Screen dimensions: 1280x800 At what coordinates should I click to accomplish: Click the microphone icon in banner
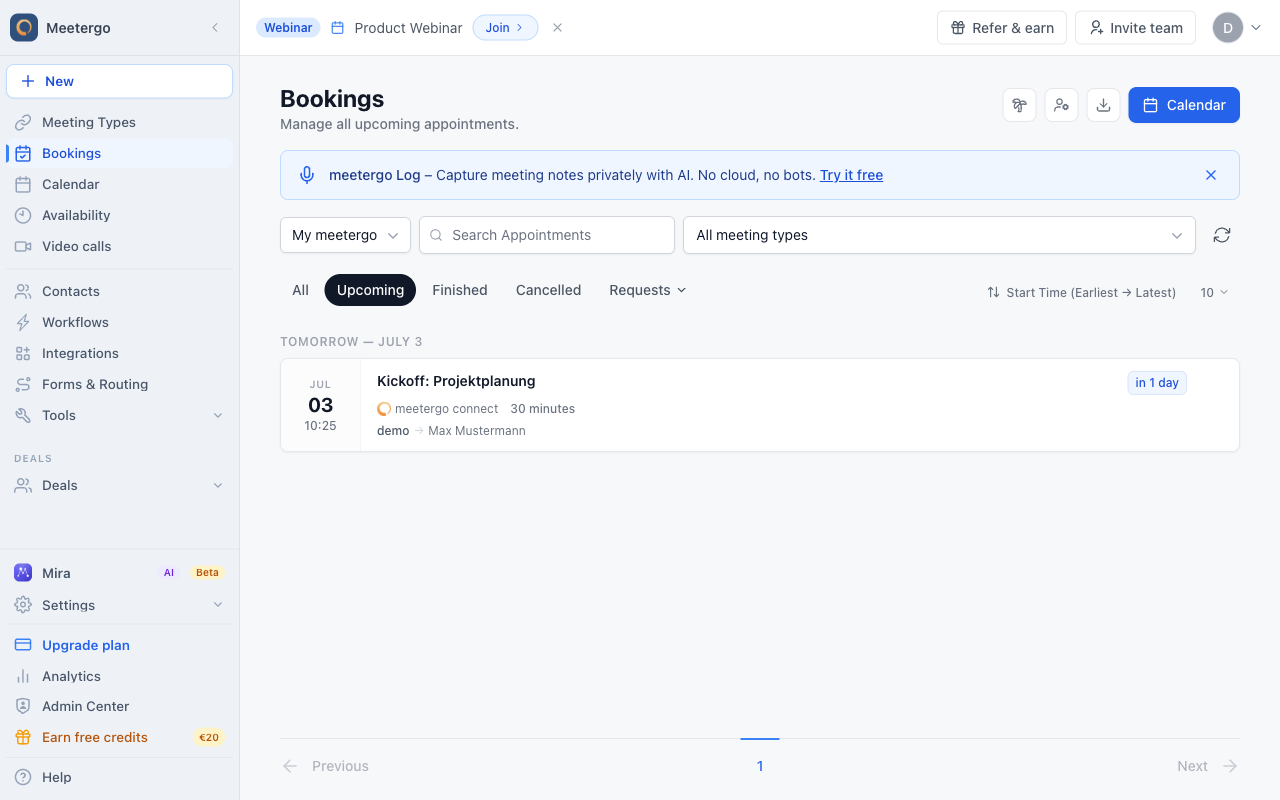307,175
